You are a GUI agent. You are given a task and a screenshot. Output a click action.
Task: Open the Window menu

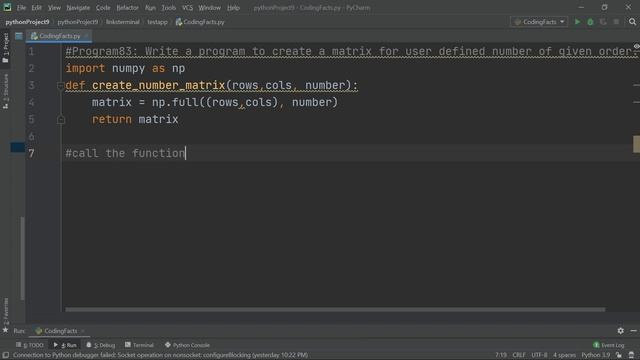click(x=209, y=8)
